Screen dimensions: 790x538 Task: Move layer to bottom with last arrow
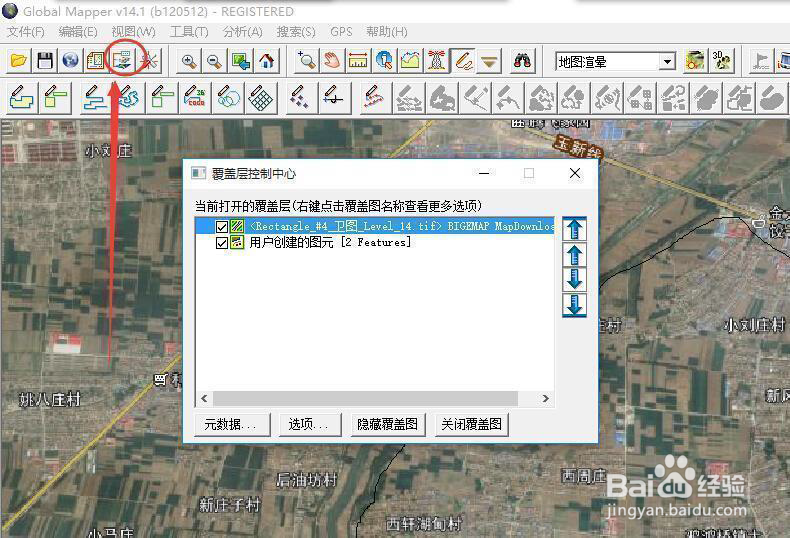tap(574, 305)
